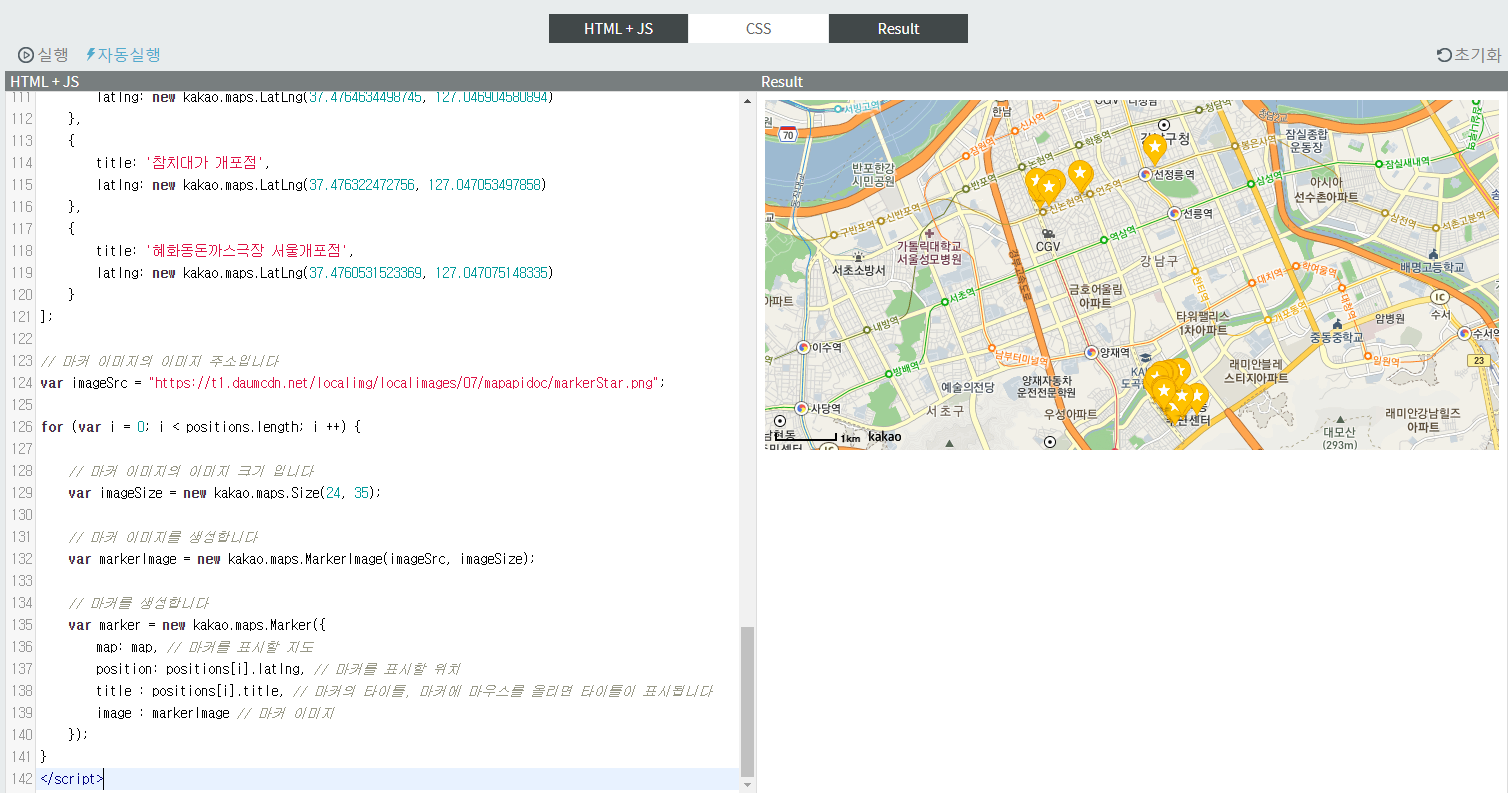Click the lower-right star marker near 양재역 cluster
This screenshot has height=793, width=1508.
tap(1196, 397)
